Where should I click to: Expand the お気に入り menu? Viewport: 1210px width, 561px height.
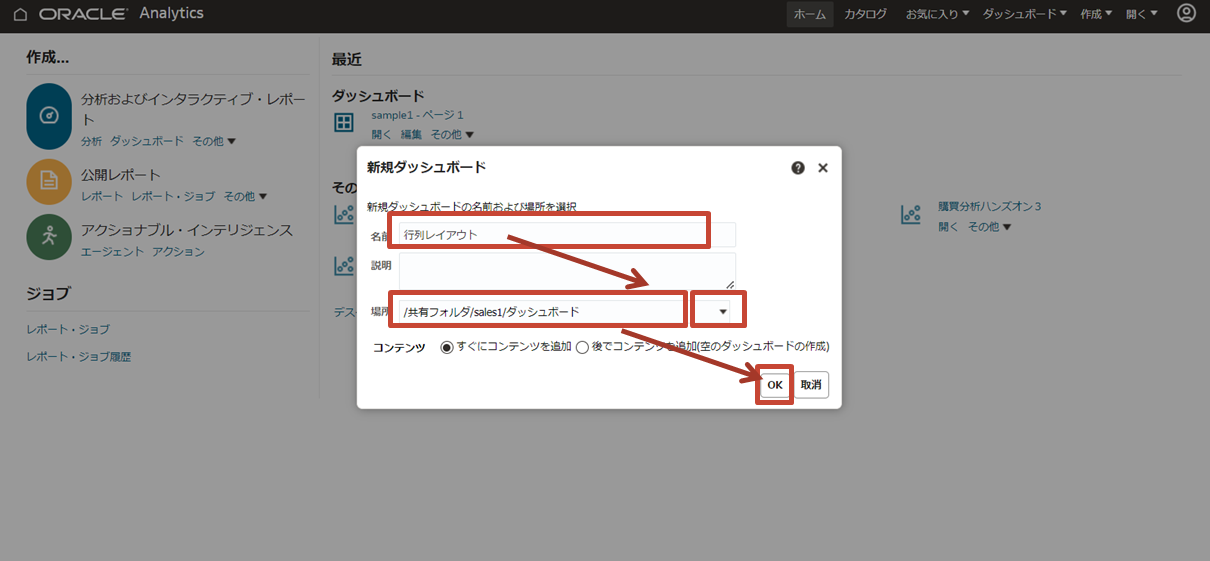point(937,14)
